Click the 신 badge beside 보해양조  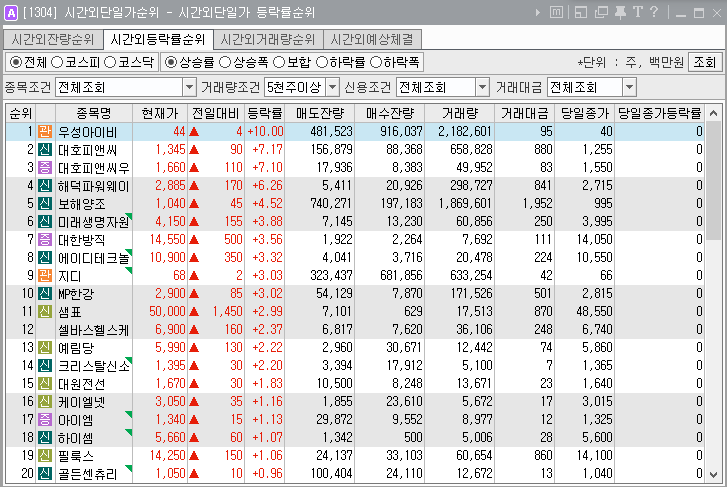[45, 204]
